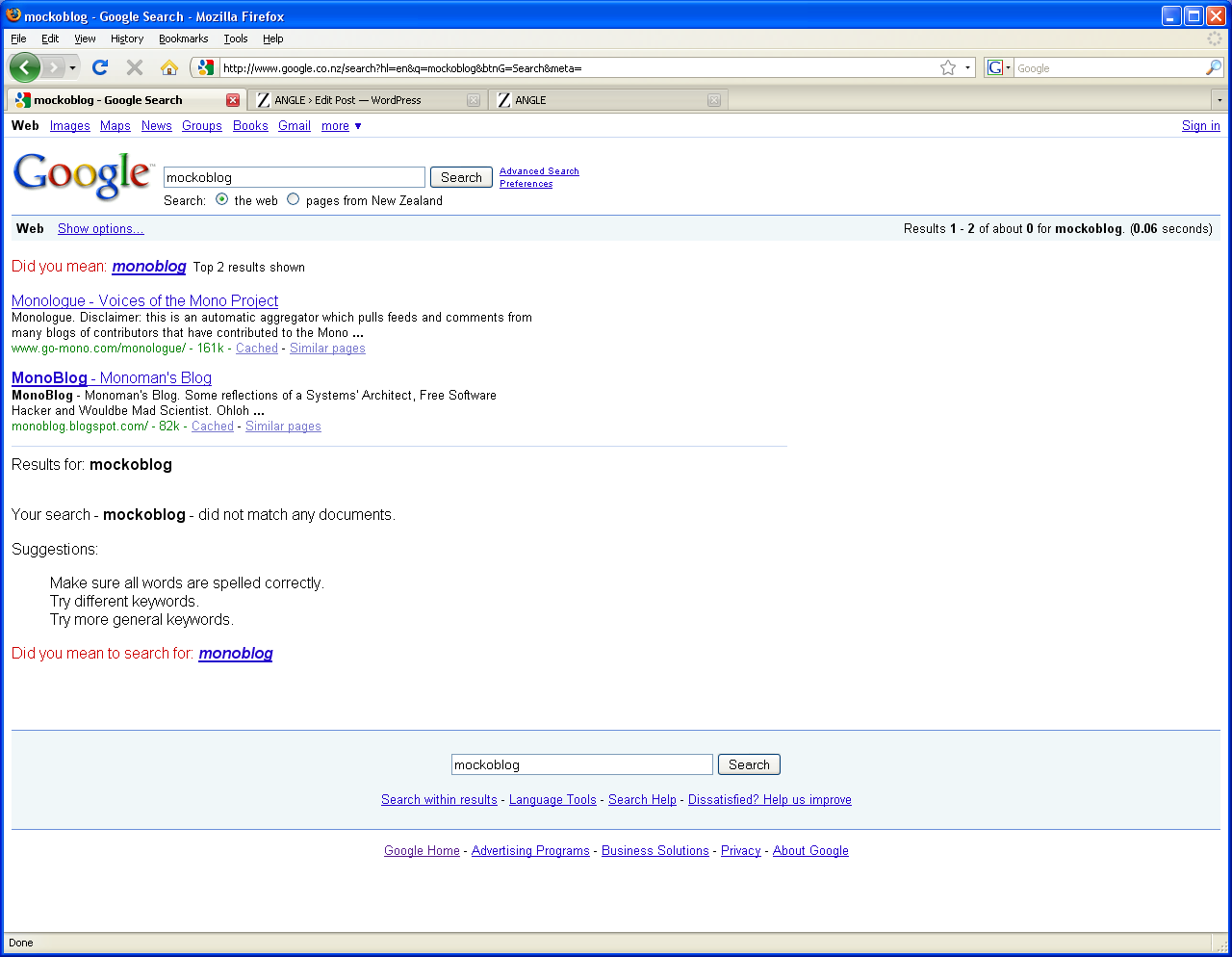Screen dimensions: 1232x957
Task: Open Similar pages for go-mono.com result
Action: click(x=327, y=349)
